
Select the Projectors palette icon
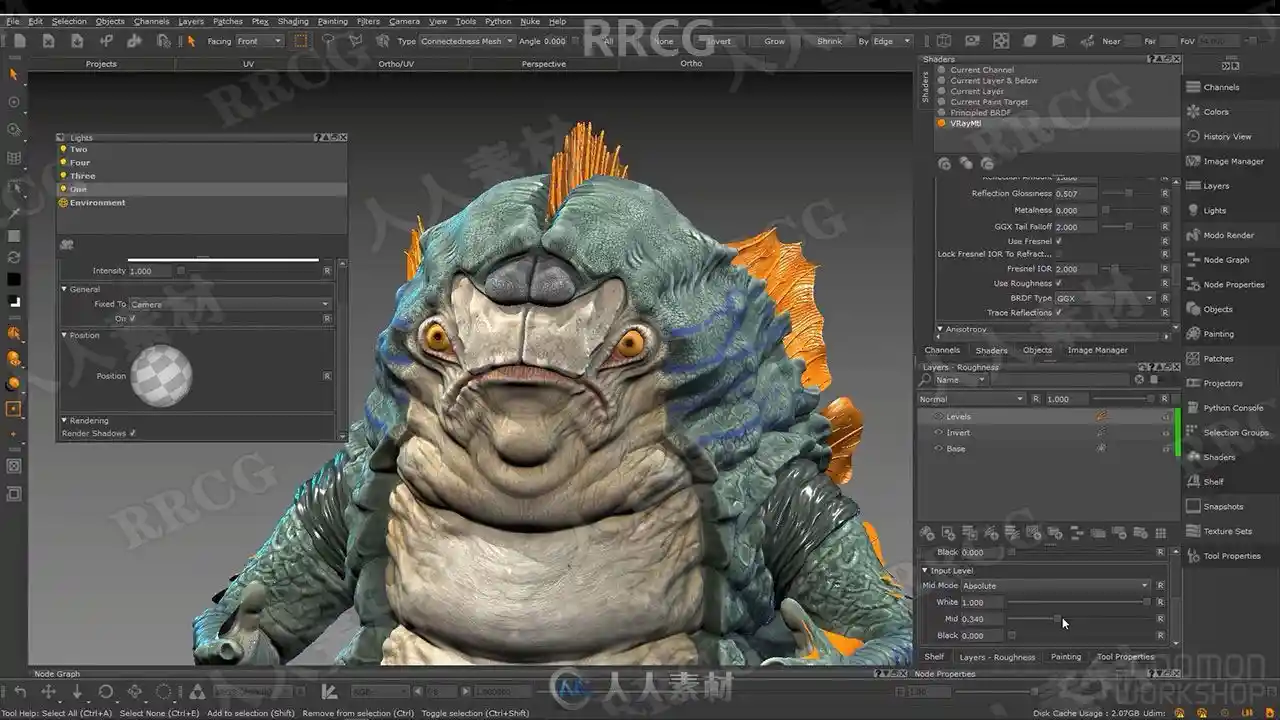click(1193, 383)
